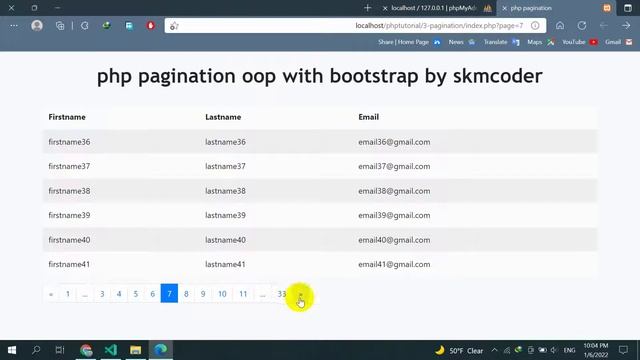Image resolution: width=640 pixels, height=360 pixels.
Task: Go to pagination page 9
Action: 203,293
